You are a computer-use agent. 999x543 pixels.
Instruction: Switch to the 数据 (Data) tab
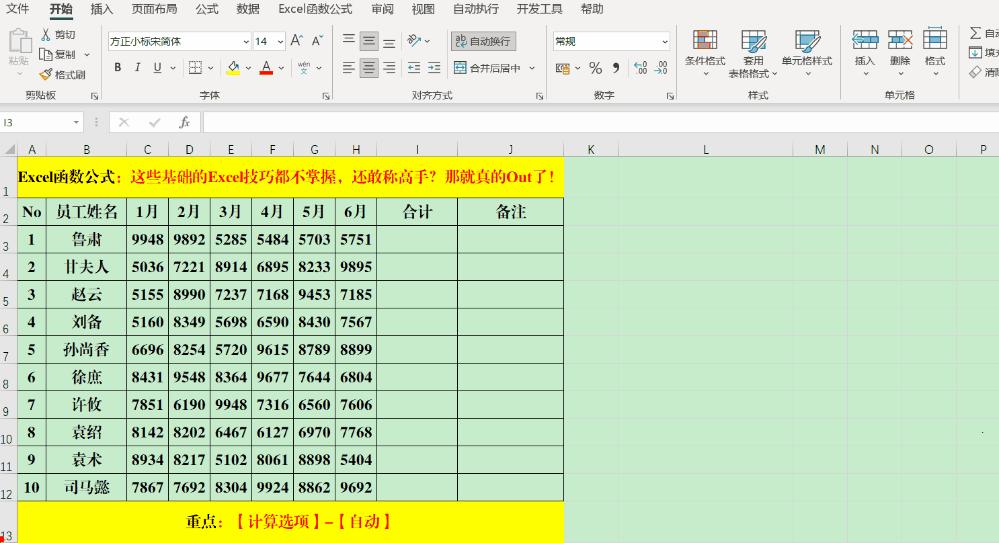point(248,9)
